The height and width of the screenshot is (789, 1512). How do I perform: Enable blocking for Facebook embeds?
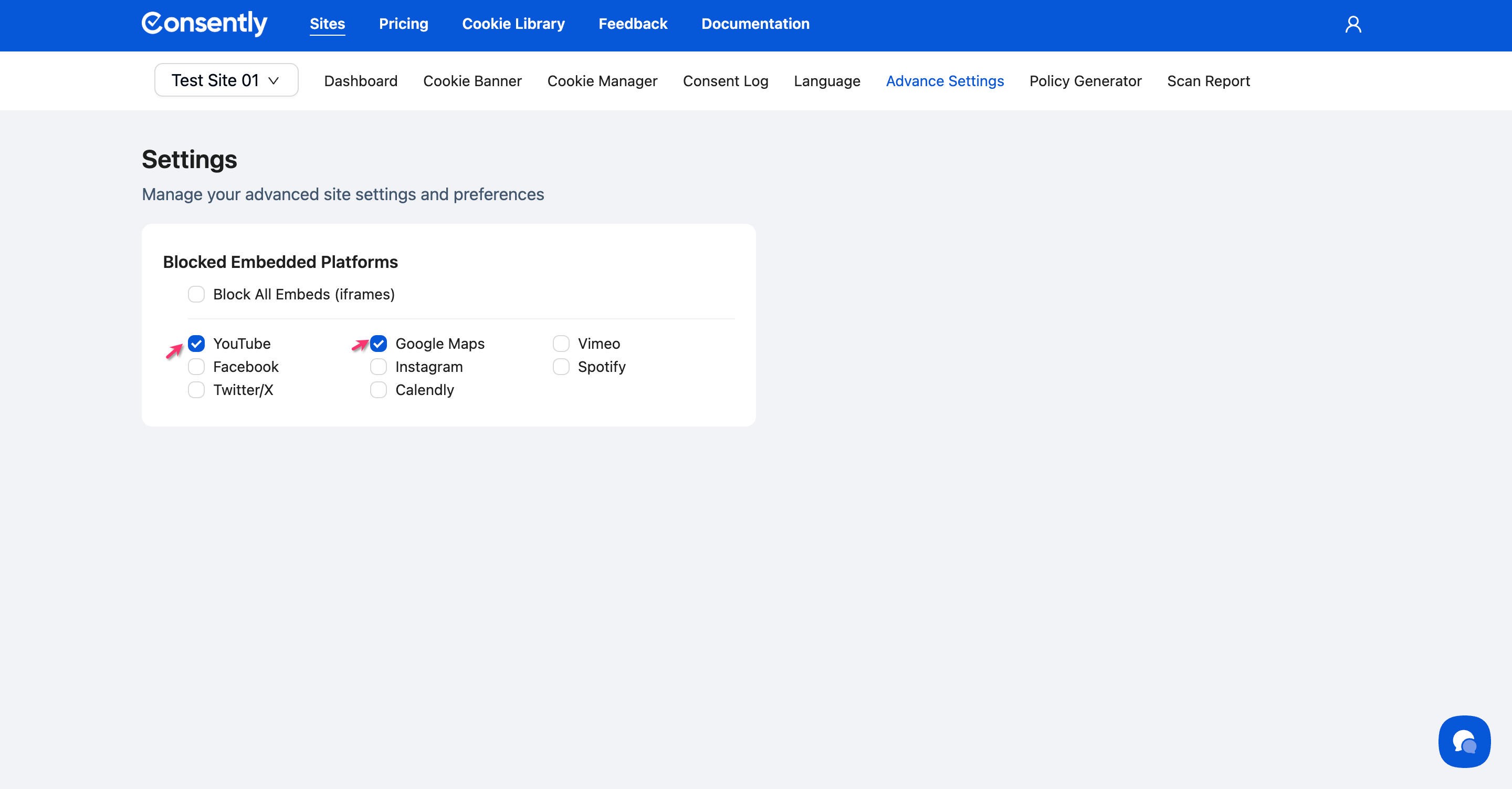click(x=196, y=367)
